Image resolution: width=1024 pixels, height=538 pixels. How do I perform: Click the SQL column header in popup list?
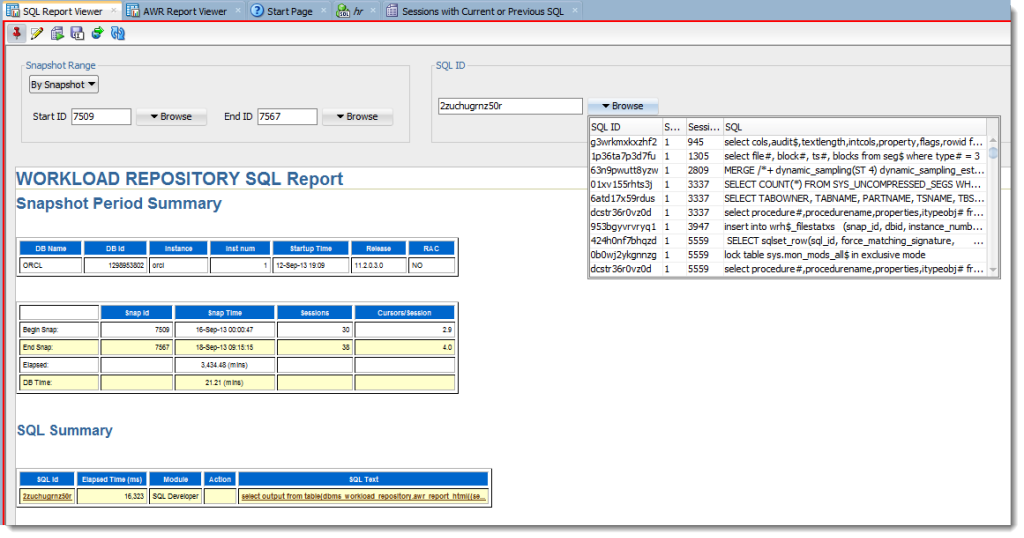coord(854,127)
